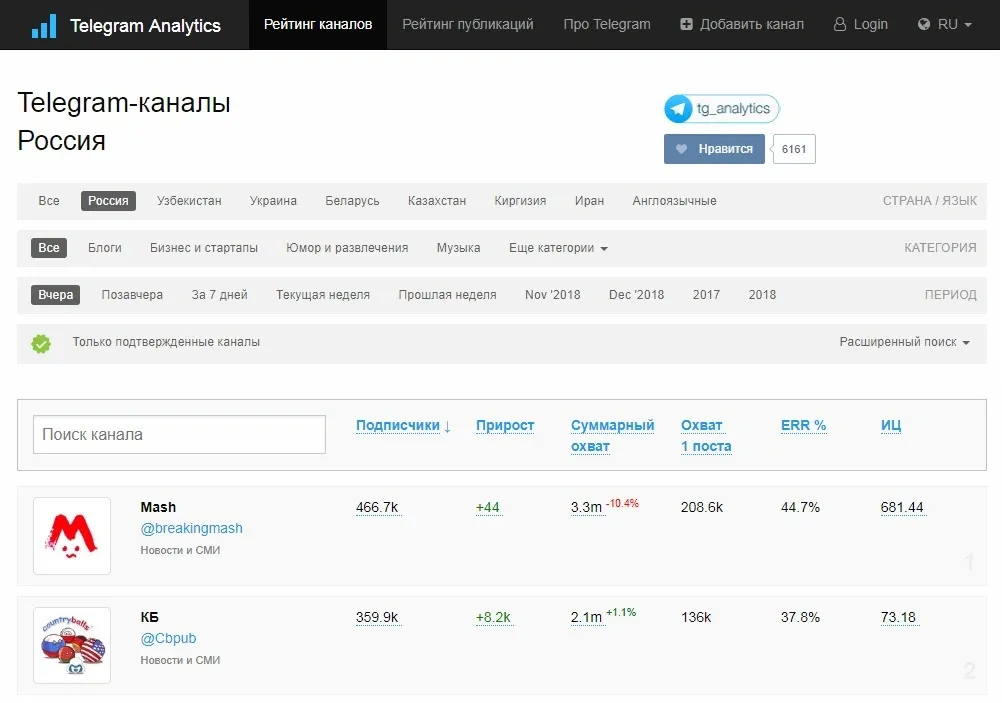1002x703 pixels.
Task: Select the Позавчера period
Action: (x=132, y=295)
